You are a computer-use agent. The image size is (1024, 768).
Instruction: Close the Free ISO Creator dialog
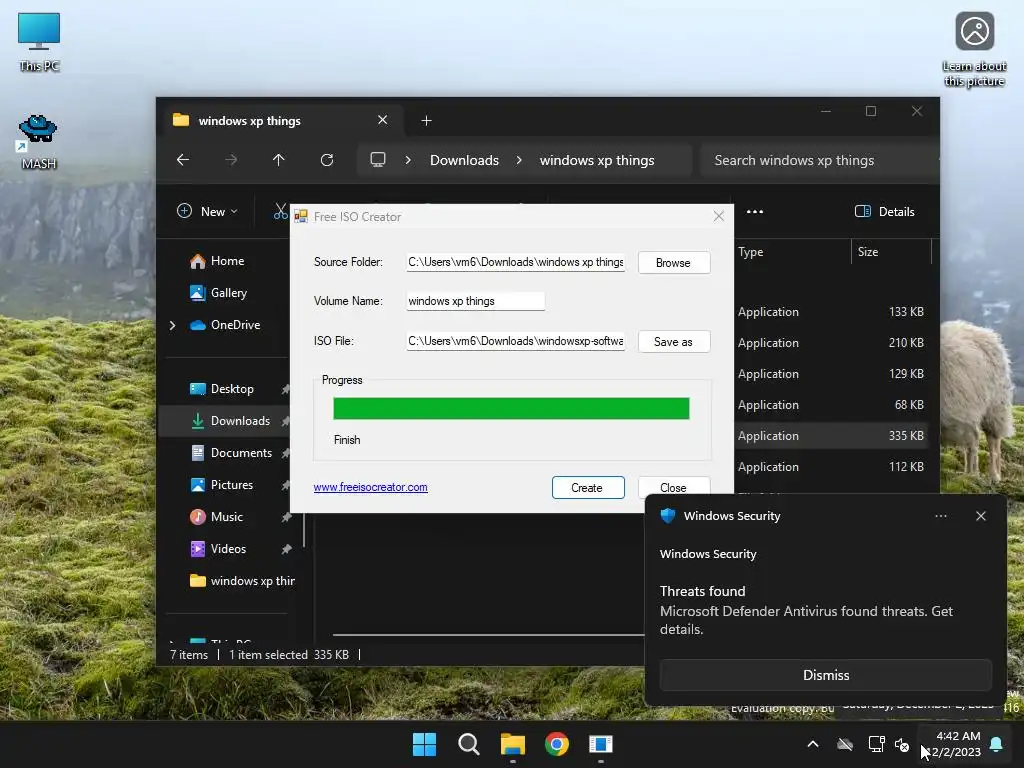pos(718,216)
